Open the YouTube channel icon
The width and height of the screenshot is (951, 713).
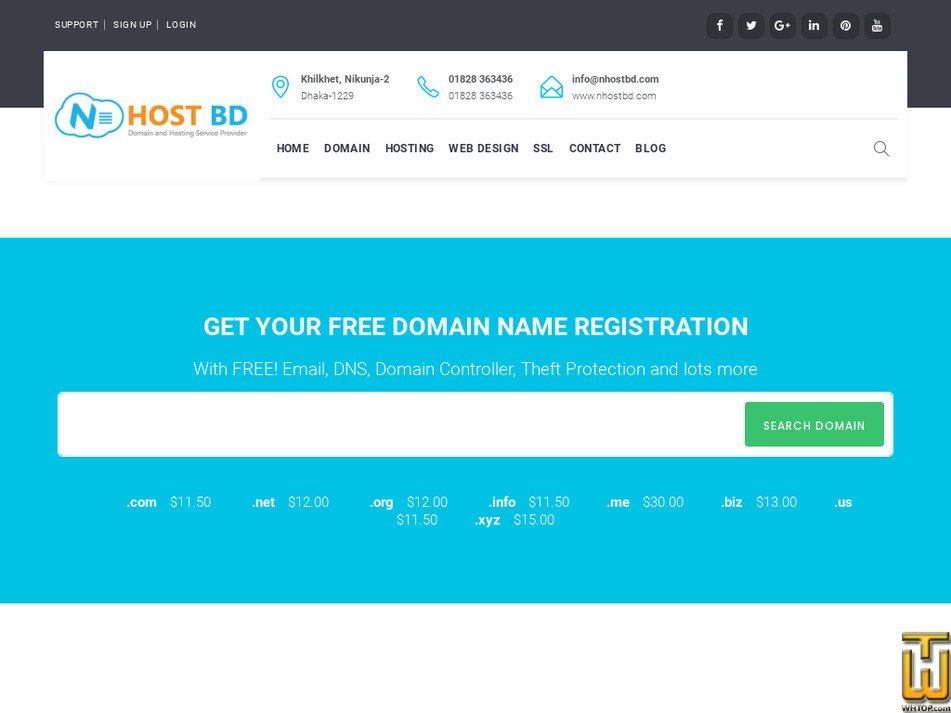877,25
